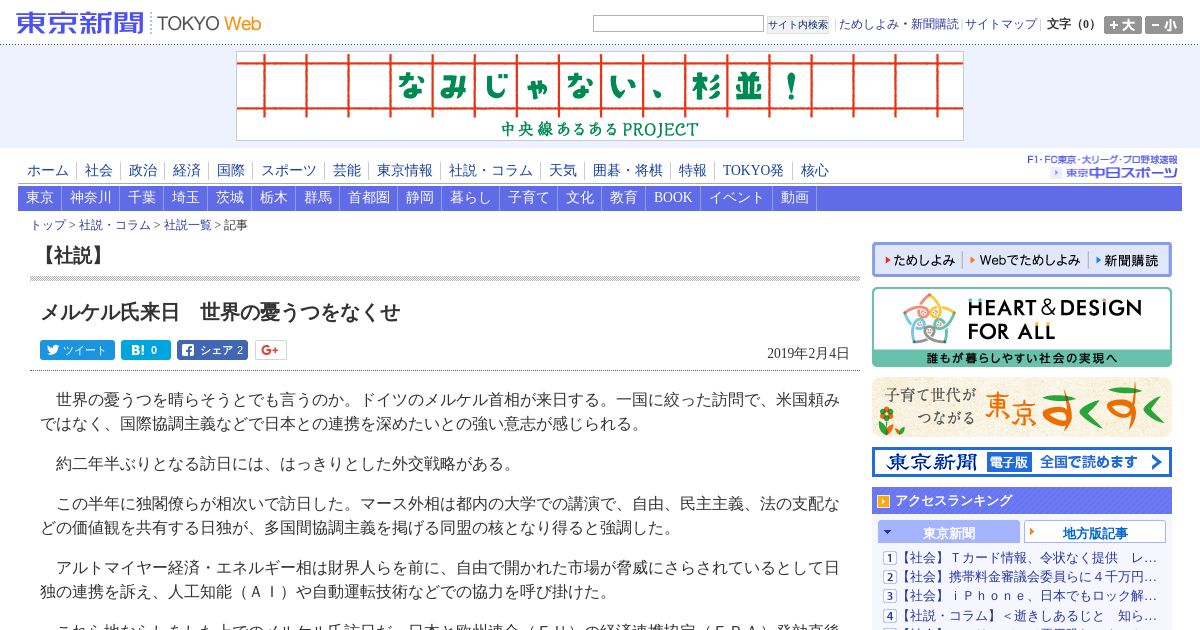Select イベント in the blue bar
Screen dimensions: 1200x630
click(x=737, y=198)
